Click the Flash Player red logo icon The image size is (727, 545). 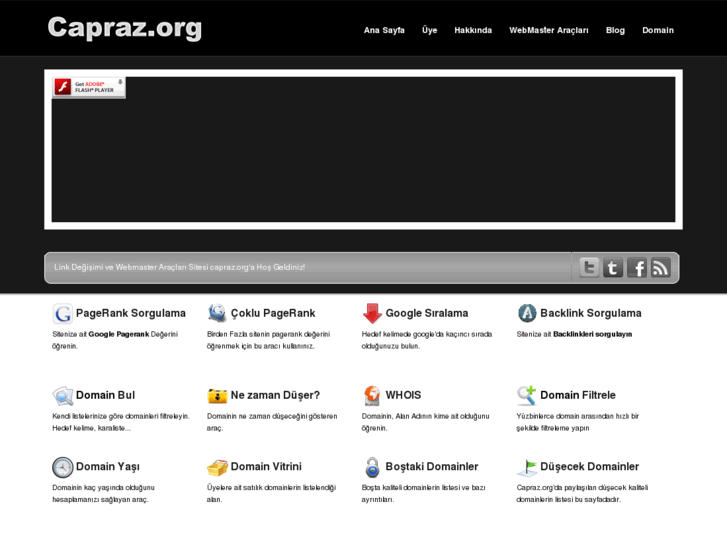[63, 87]
